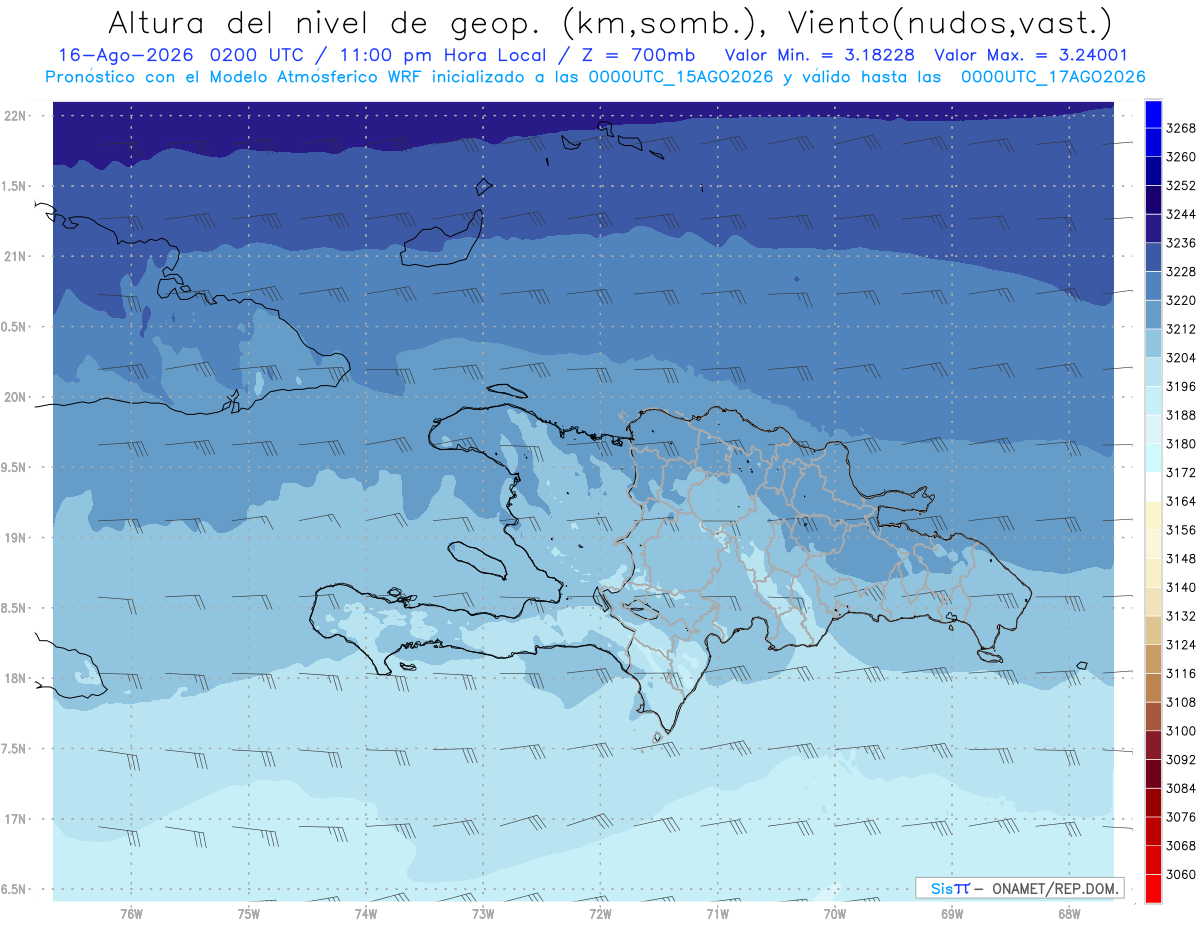Click the legend value 3060
This screenshot has width=1200, height=927.
(x=1181, y=874)
